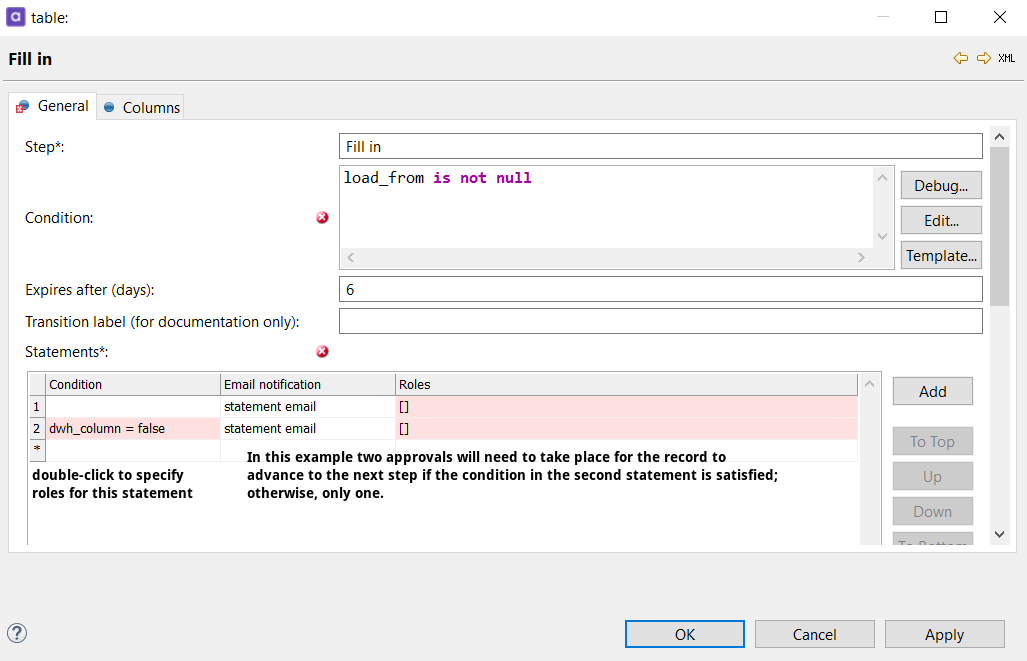
Task: Add a new statement with Add button
Action: tap(932, 392)
